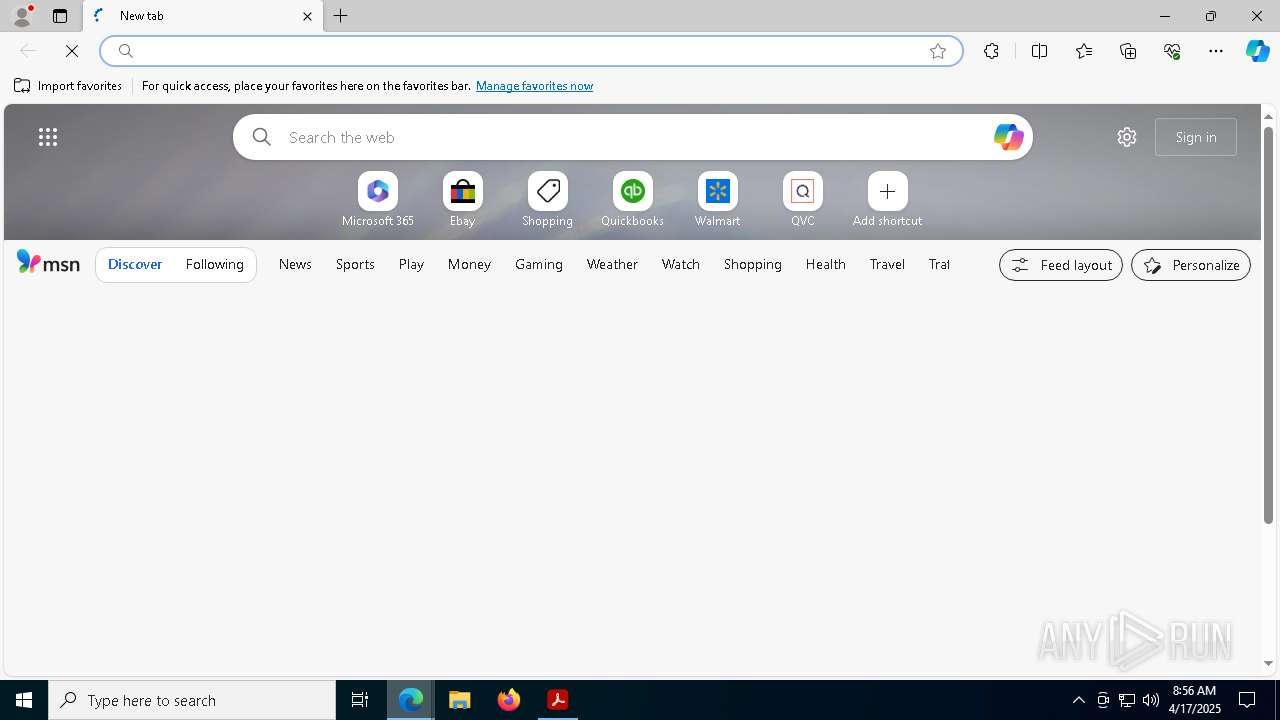Viewport: 1280px width, 720px height.
Task: Open the Favorites hub
Action: [x=1084, y=51]
